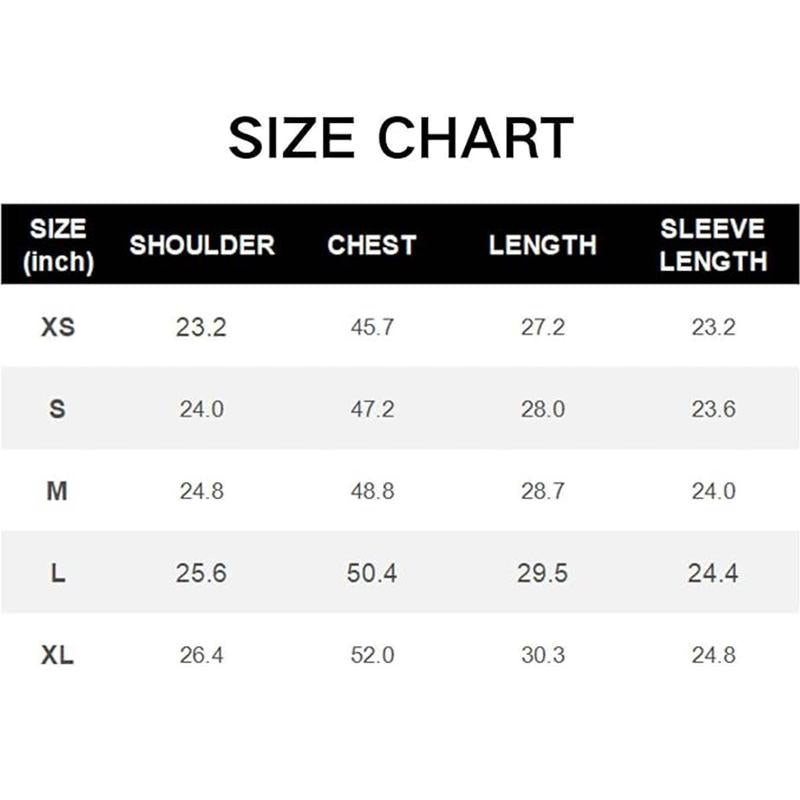Click the M size row label
800x800 pixels.
pyautogui.click(x=58, y=491)
